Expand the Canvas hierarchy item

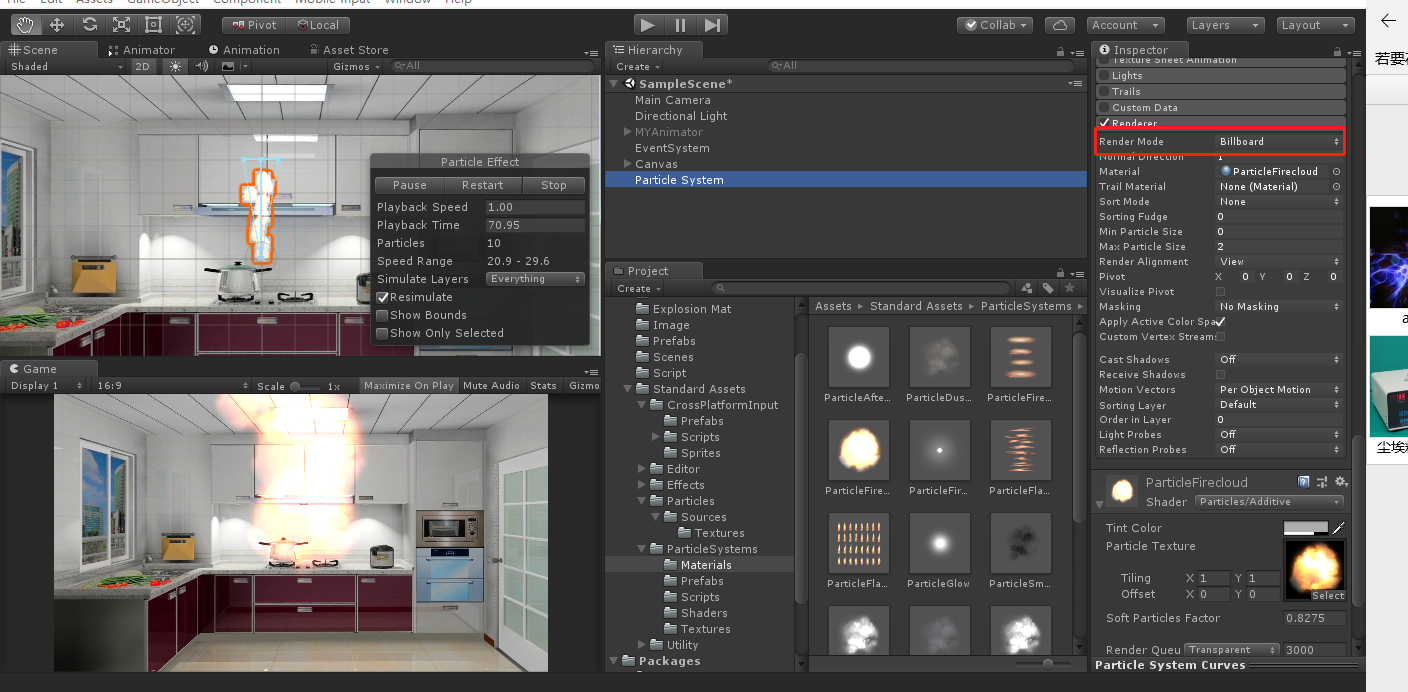pos(627,164)
